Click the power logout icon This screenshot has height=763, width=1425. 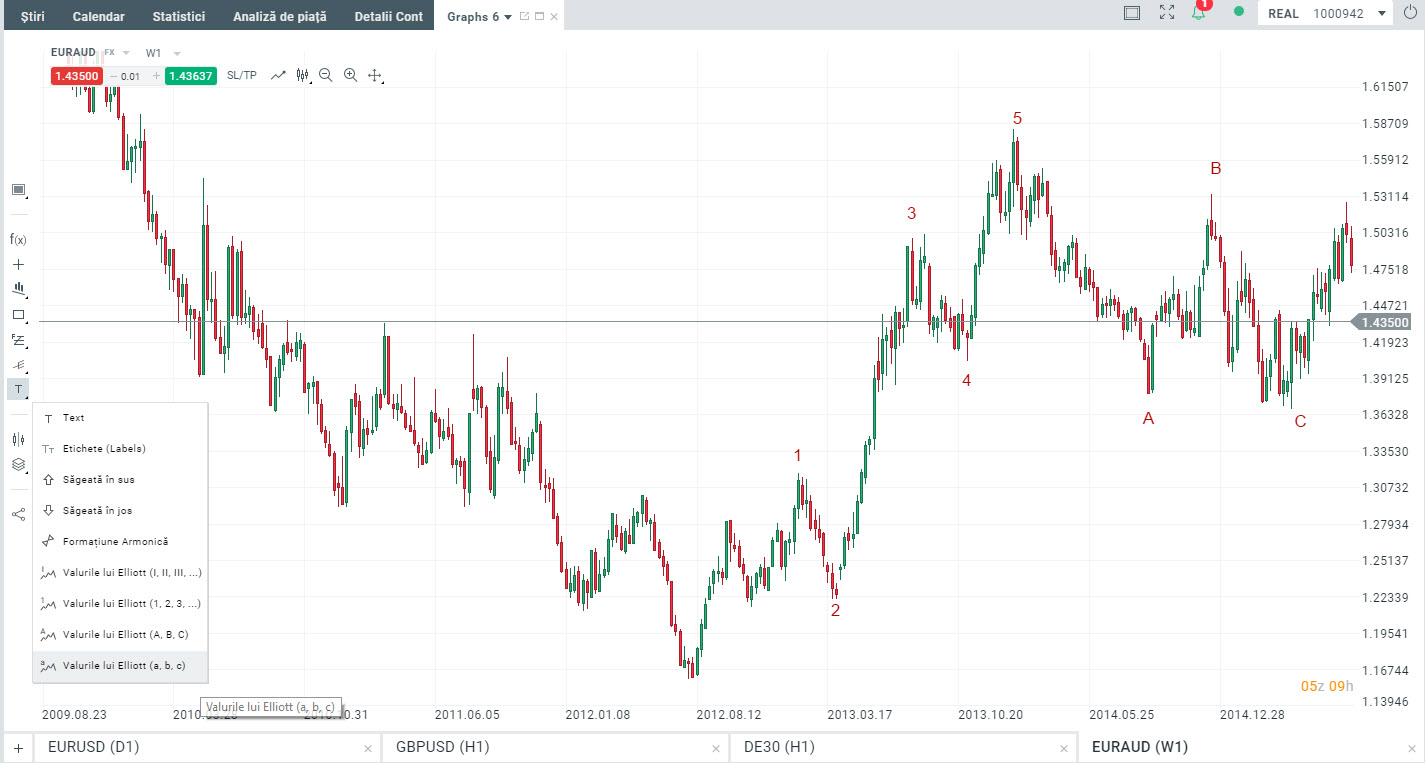(x=1410, y=13)
